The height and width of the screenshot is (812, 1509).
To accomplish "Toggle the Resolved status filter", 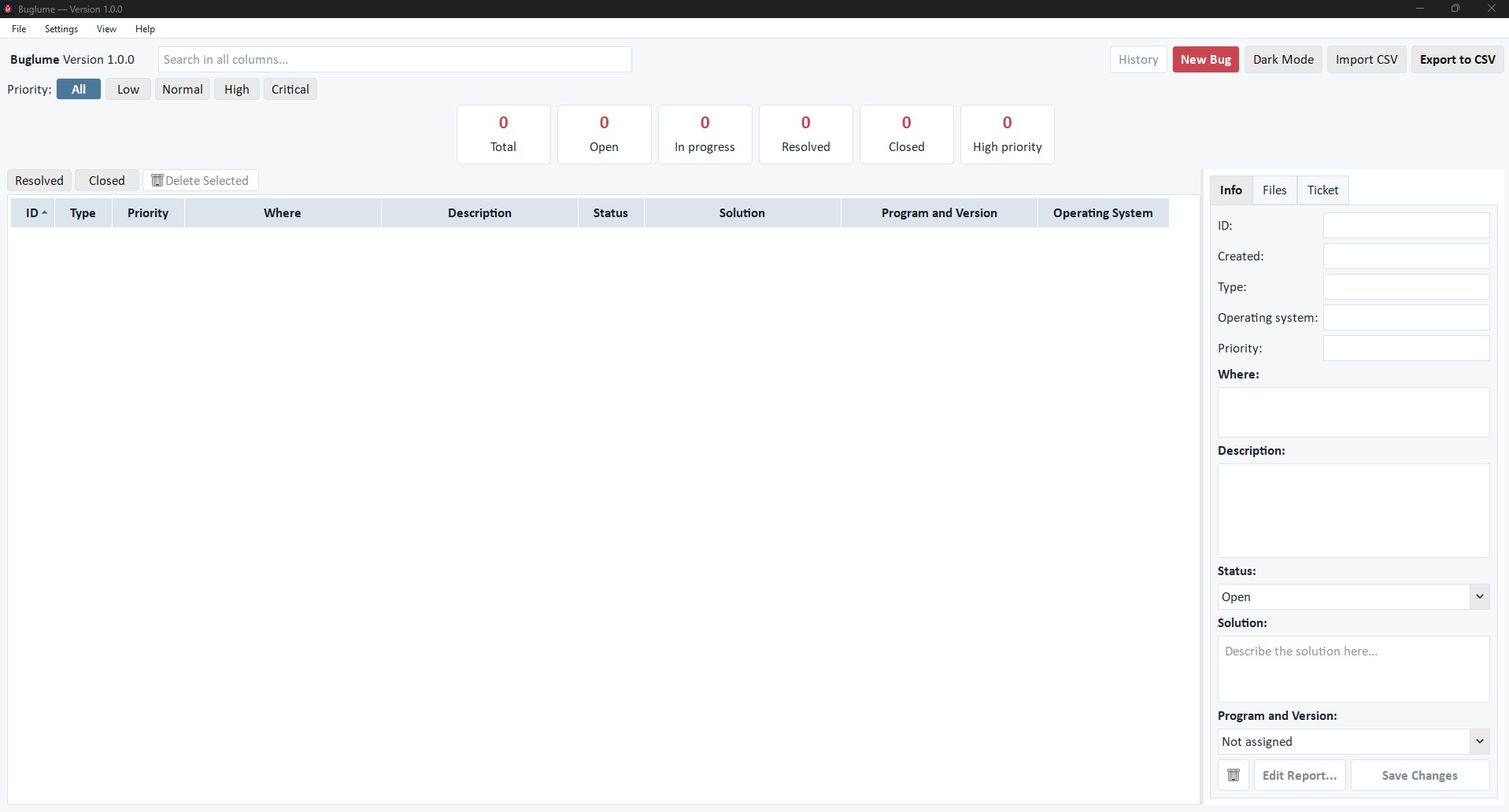I will pyautogui.click(x=39, y=180).
